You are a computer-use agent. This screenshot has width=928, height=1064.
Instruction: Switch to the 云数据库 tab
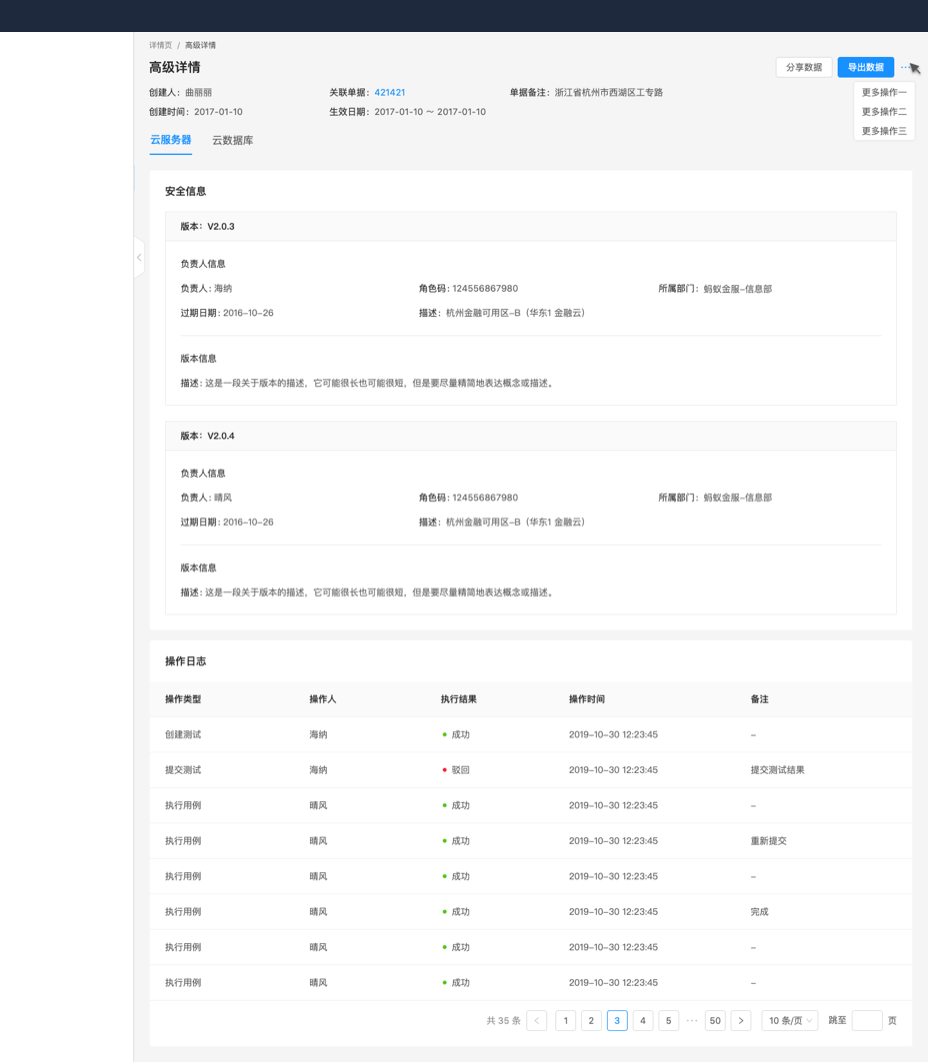coord(233,140)
